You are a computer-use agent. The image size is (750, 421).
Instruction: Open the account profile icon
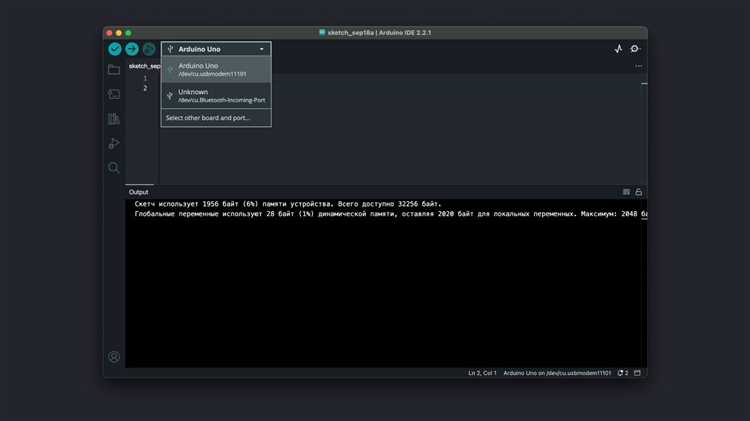[114, 357]
